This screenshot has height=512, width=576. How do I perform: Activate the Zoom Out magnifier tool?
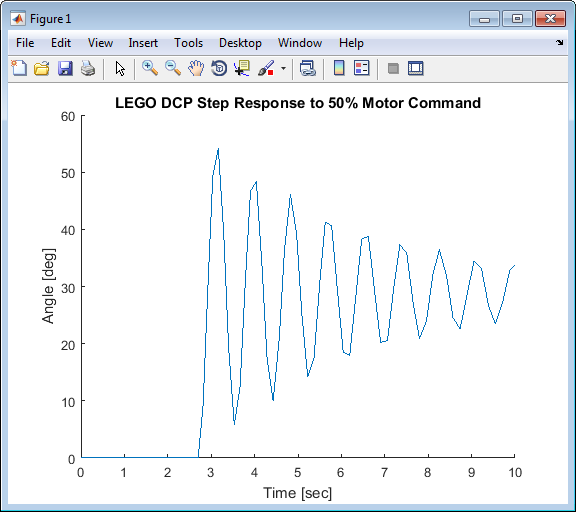click(x=173, y=68)
